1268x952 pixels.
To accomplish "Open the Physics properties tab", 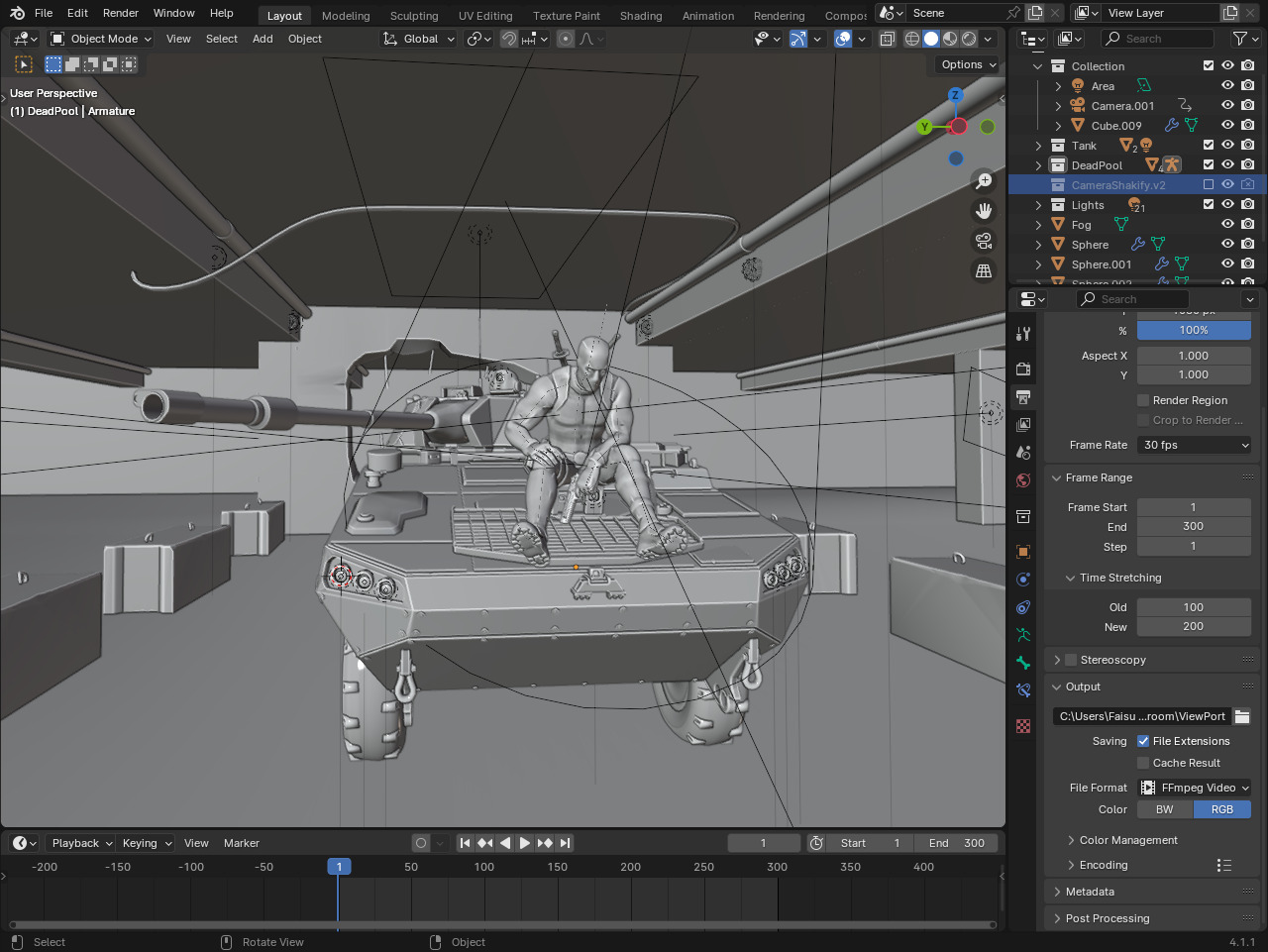I will click(1023, 580).
